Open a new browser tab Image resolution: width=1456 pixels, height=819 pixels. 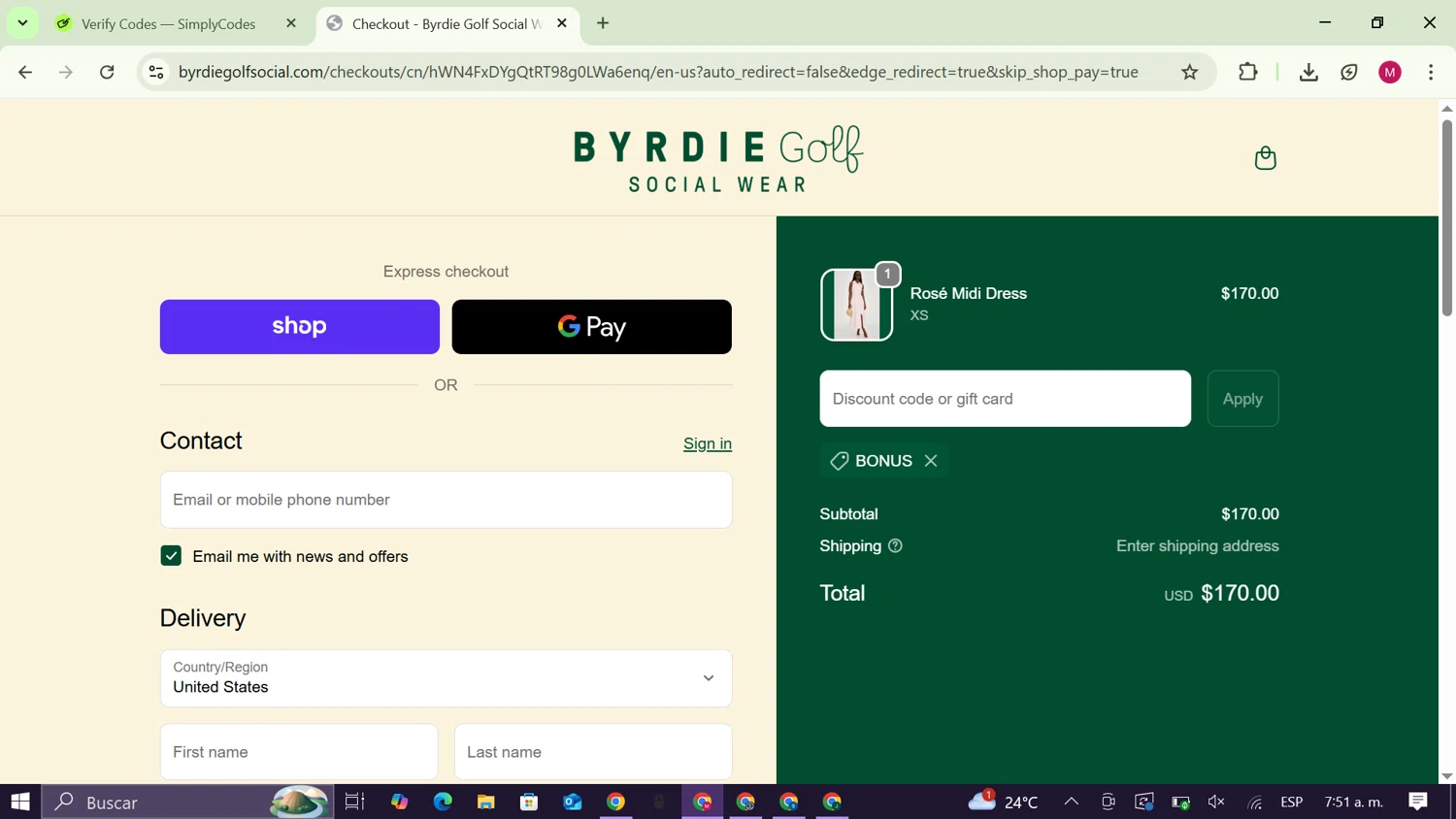point(603,23)
